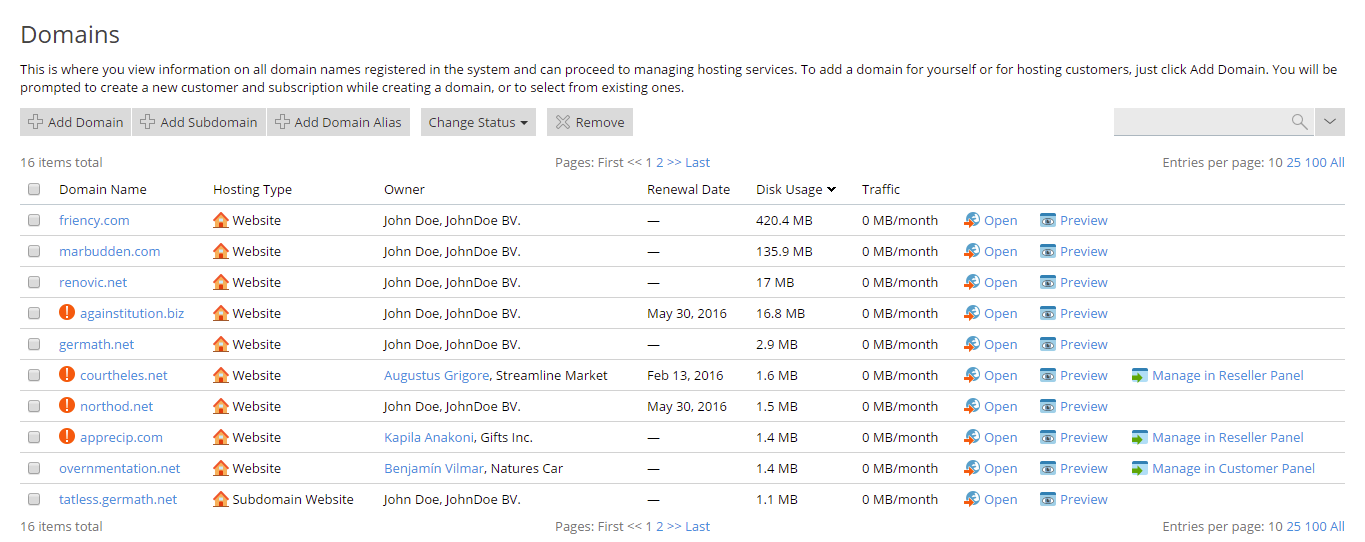Click the Open icon in the friency.com row
Image resolution: width=1365 pixels, height=542 pixels.
(x=972, y=220)
